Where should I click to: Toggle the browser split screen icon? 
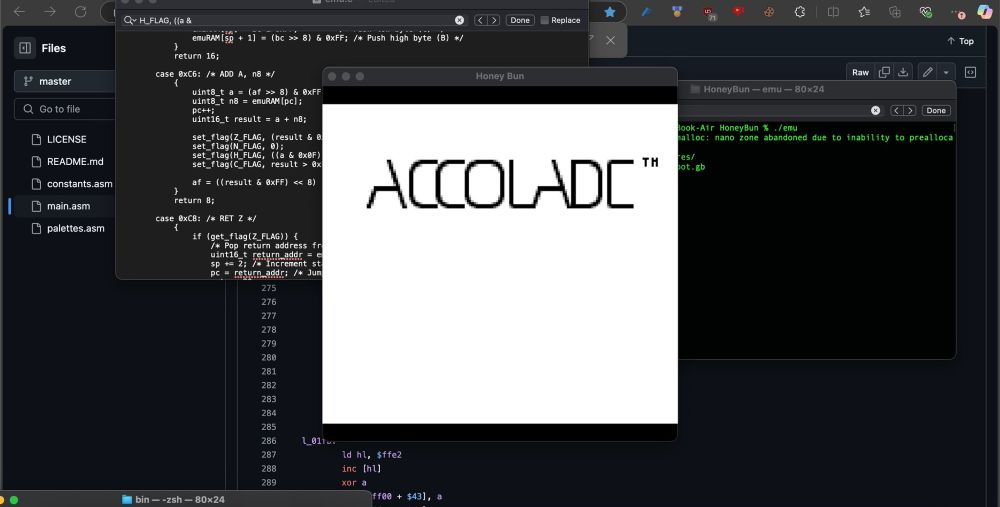point(833,11)
